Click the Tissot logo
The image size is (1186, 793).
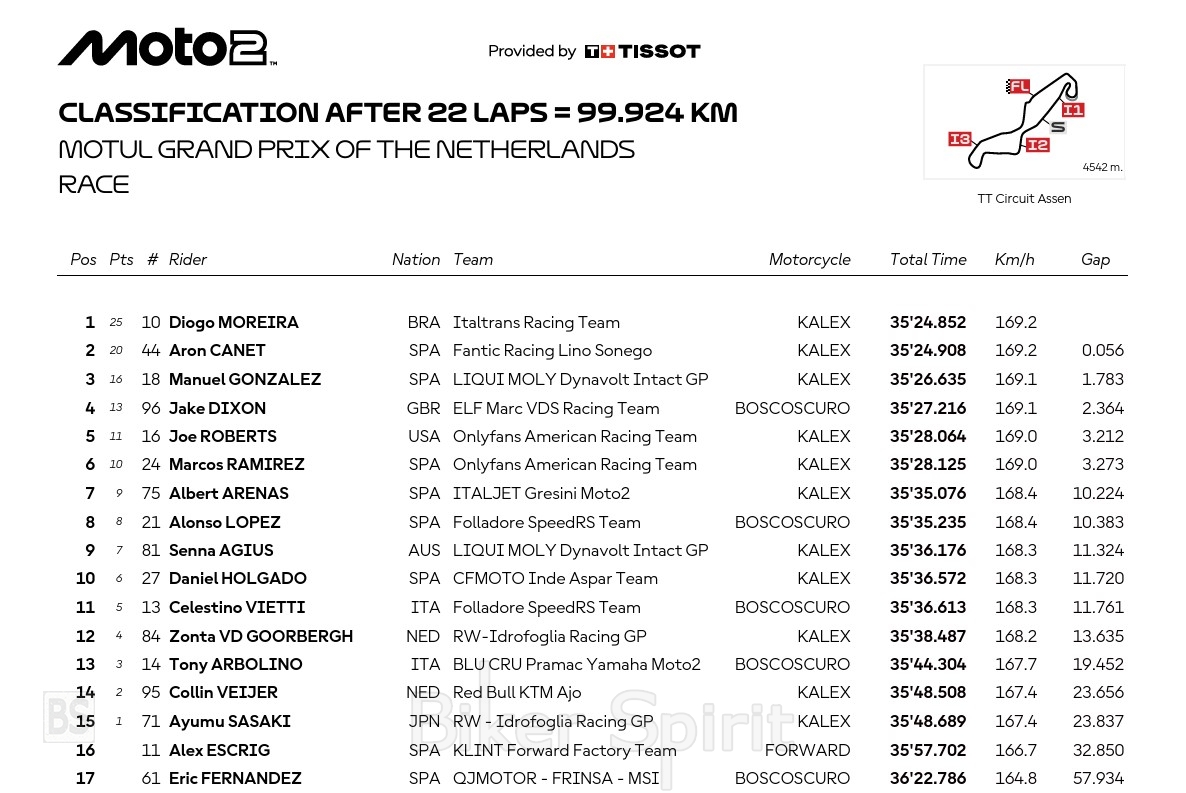[642, 51]
